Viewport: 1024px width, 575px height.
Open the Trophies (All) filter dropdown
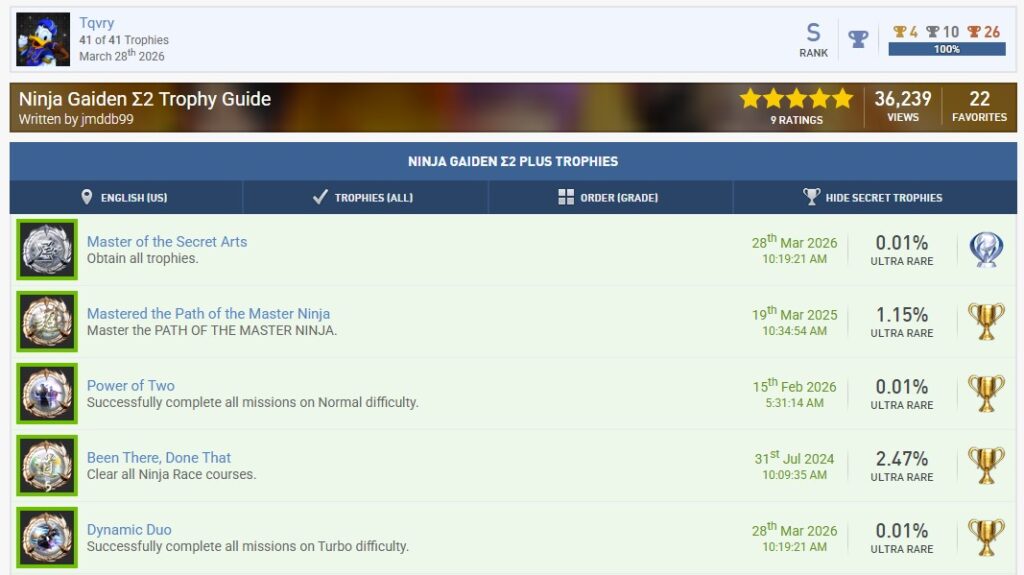tap(364, 198)
